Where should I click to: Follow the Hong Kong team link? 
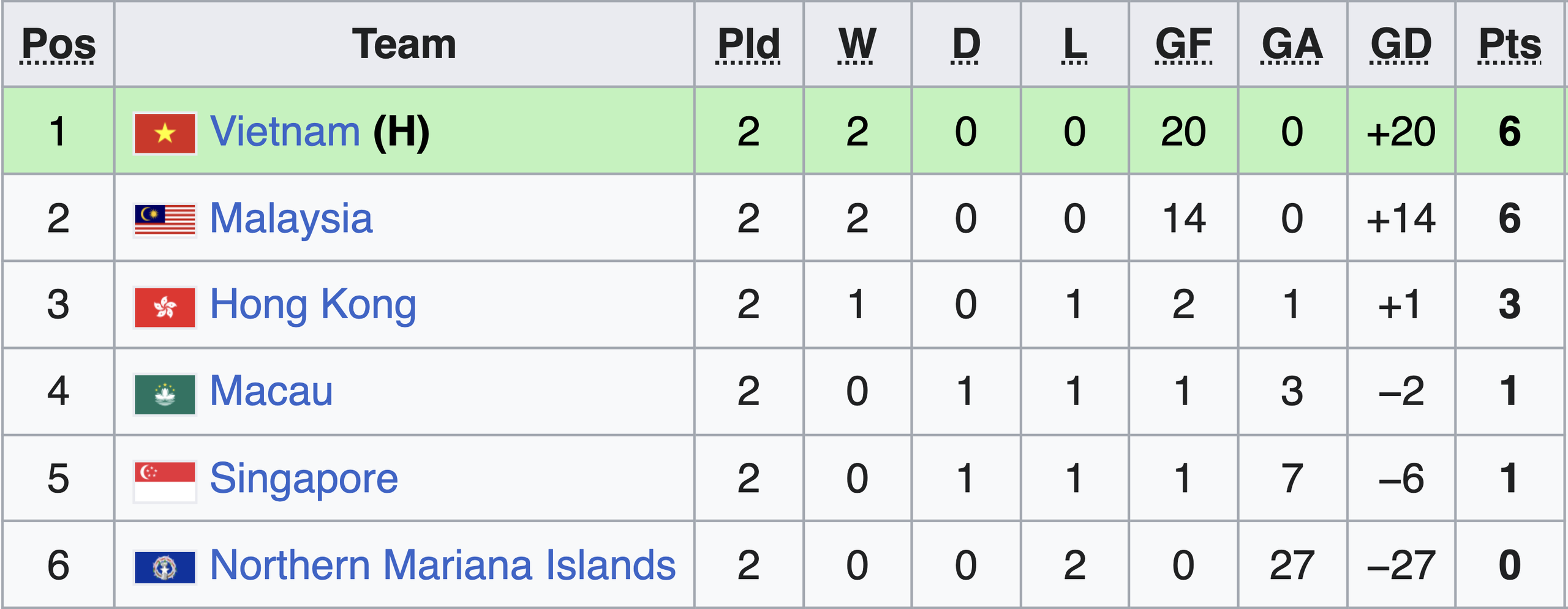coord(313,305)
